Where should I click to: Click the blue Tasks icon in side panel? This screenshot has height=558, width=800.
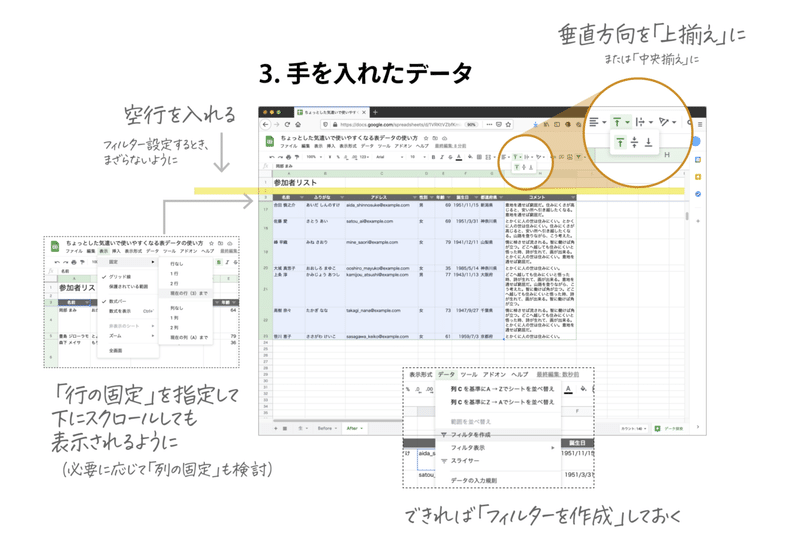tap(697, 194)
